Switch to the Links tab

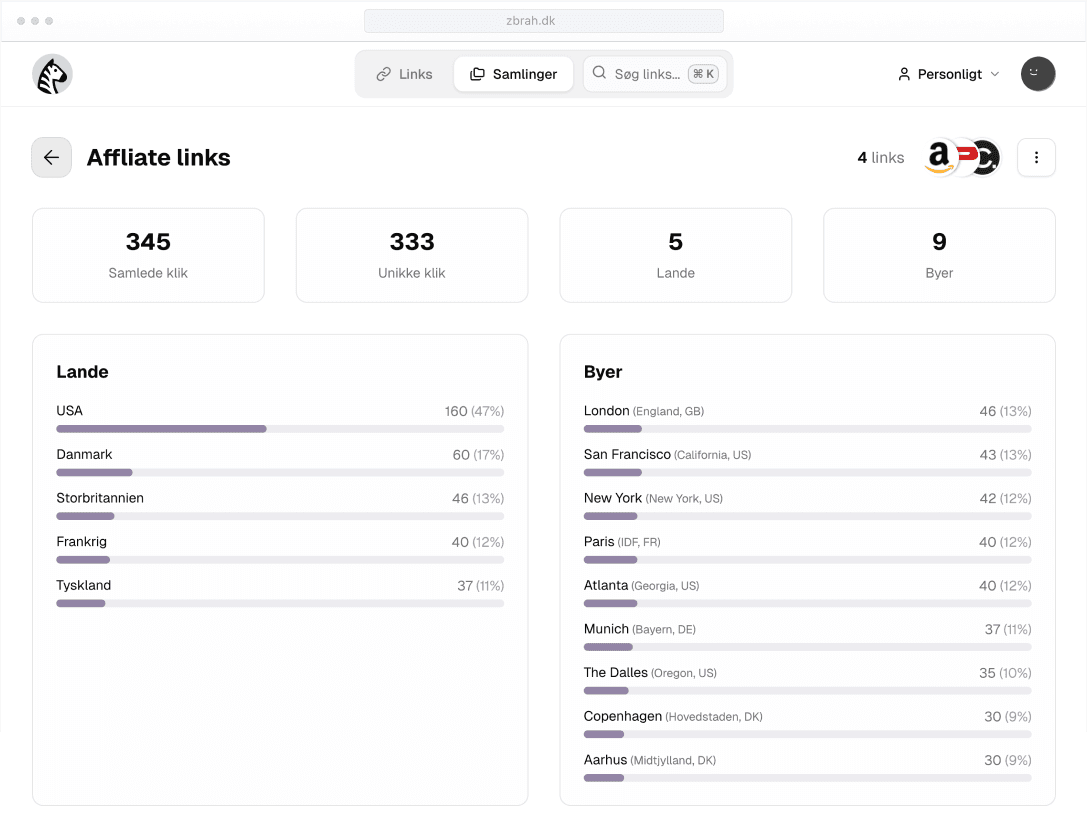404,74
